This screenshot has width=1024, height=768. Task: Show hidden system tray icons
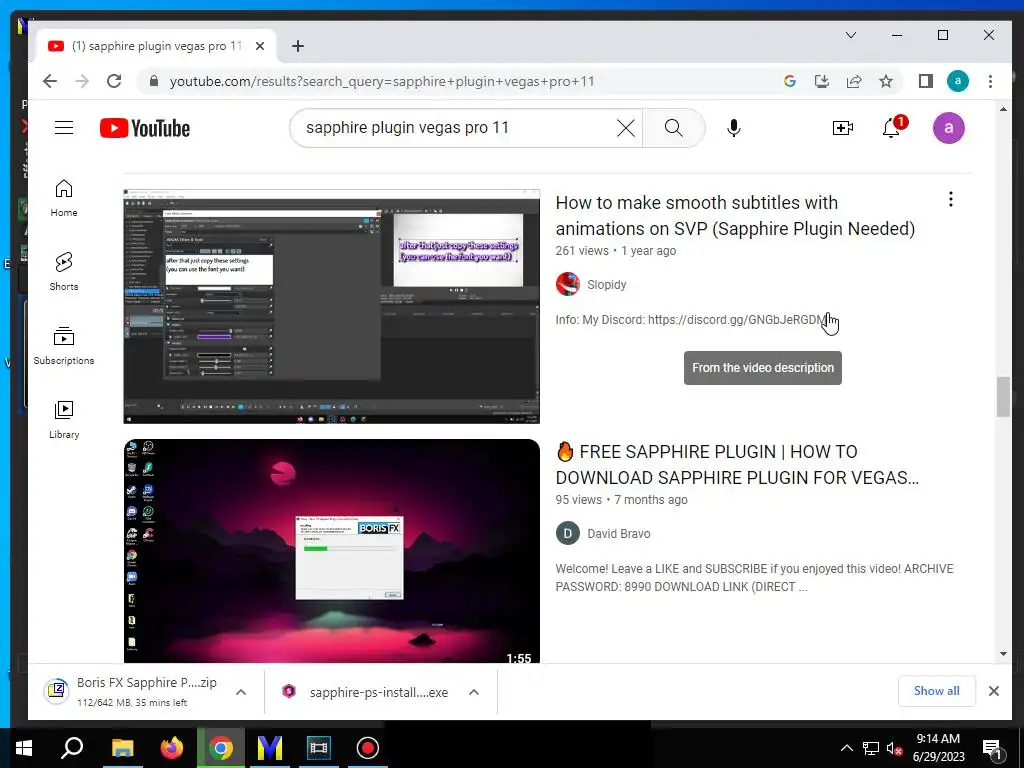[x=846, y=748]
